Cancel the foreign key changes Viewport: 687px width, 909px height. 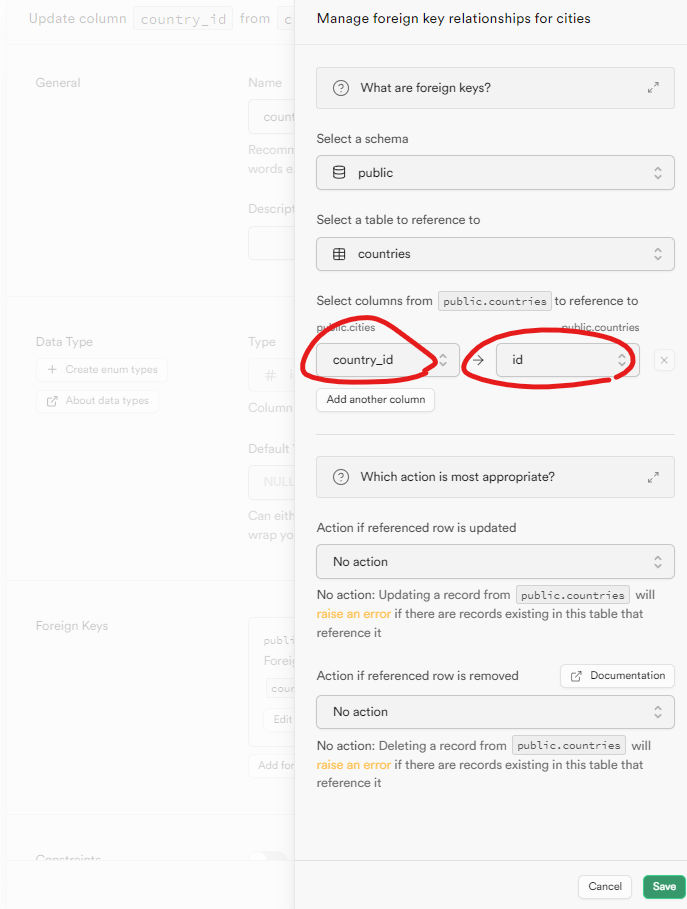click(605, 886)
